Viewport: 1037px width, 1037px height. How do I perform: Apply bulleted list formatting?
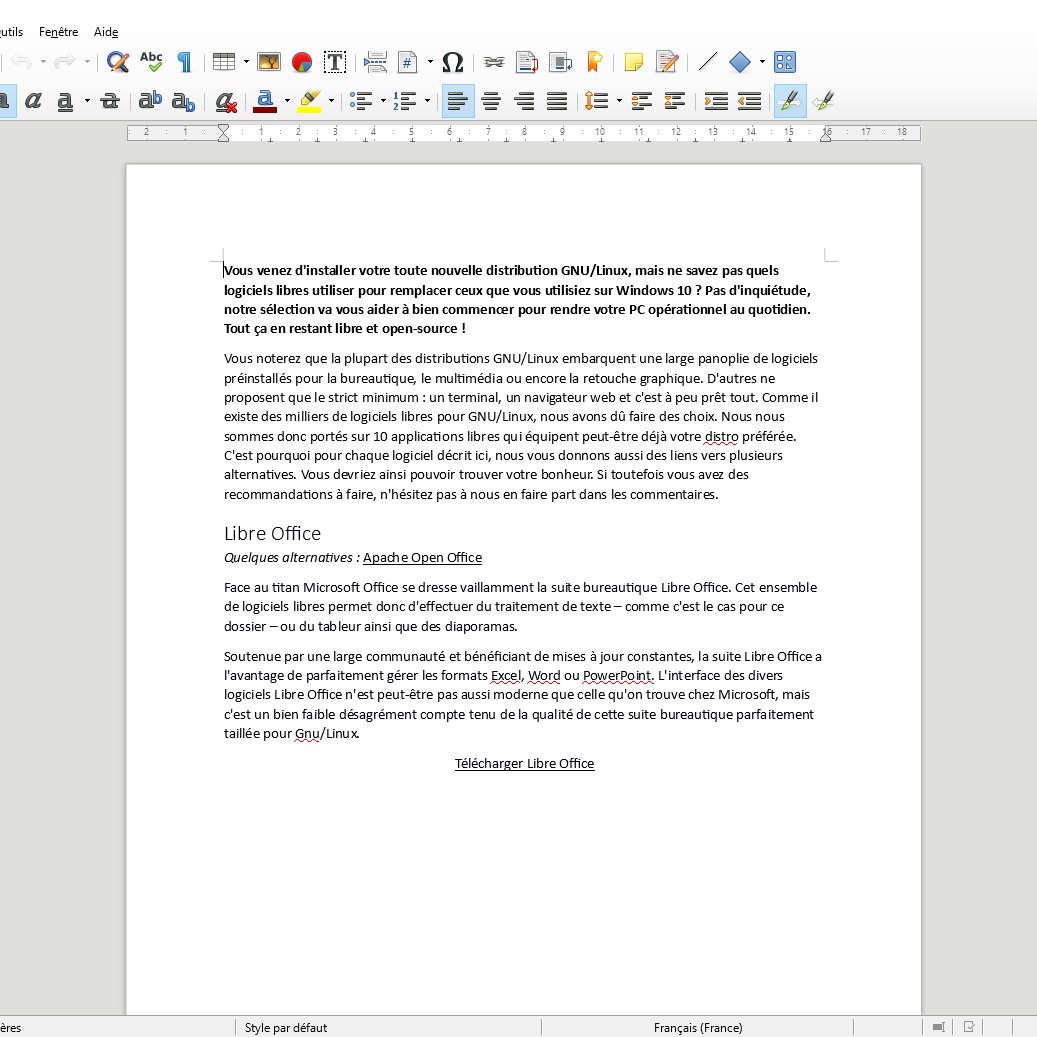361,101
